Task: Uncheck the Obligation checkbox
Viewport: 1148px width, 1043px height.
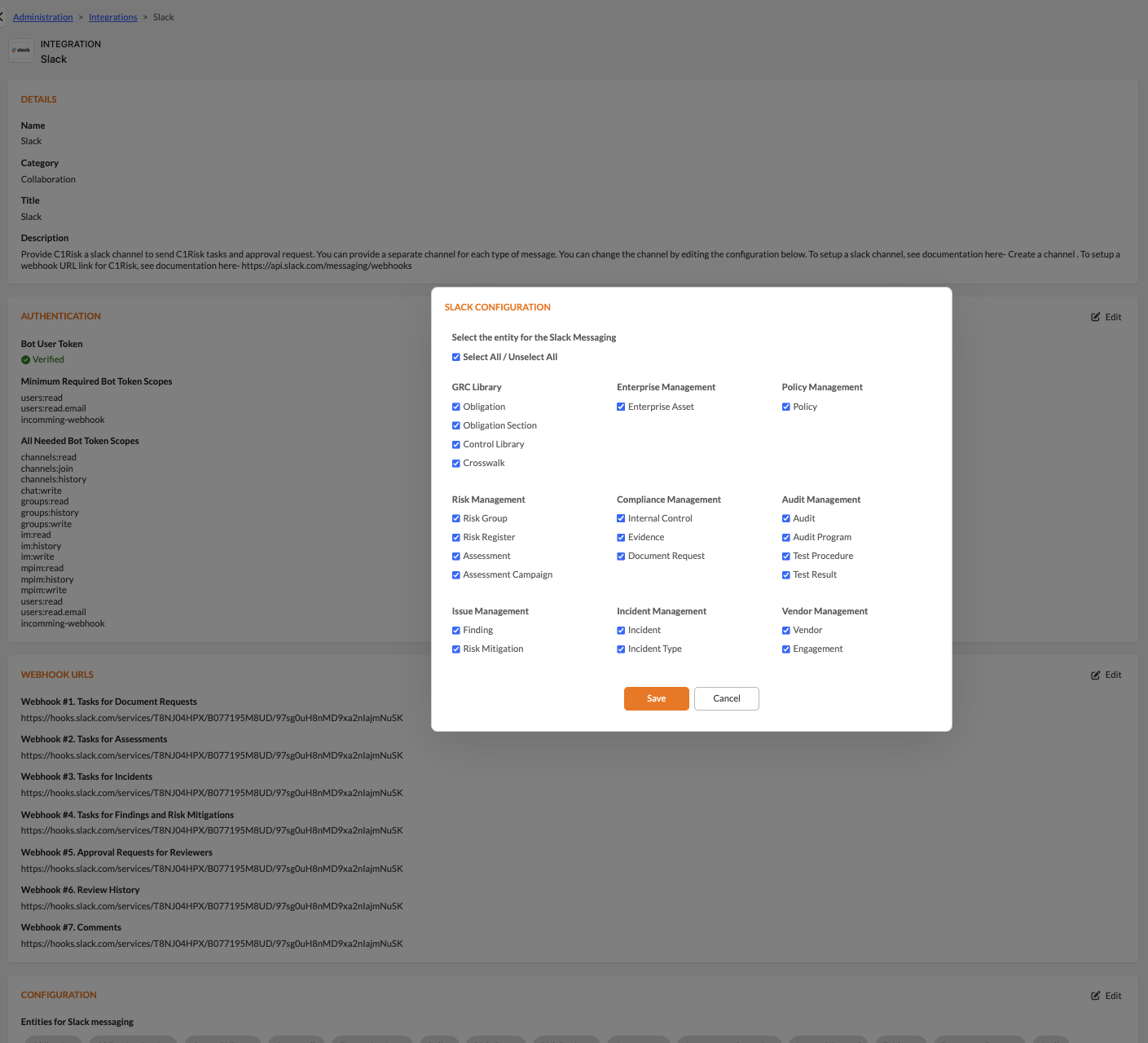Action: point(456,407)
